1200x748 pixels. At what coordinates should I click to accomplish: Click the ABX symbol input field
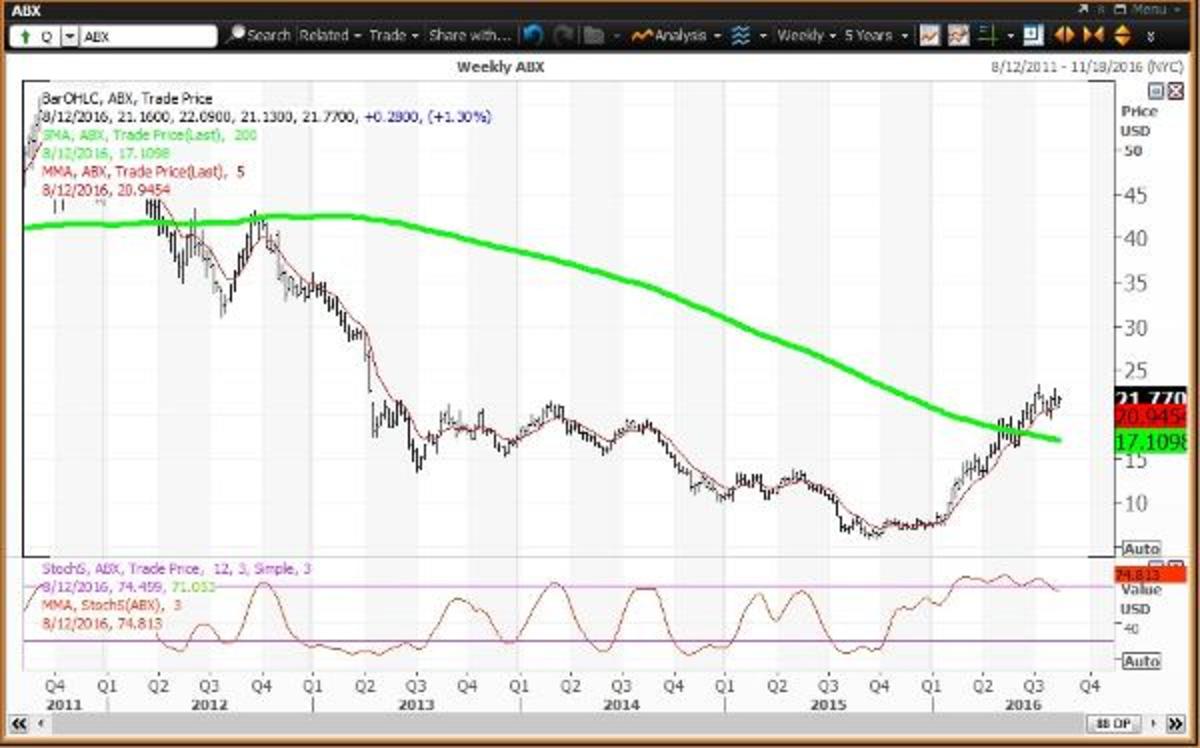148,36
